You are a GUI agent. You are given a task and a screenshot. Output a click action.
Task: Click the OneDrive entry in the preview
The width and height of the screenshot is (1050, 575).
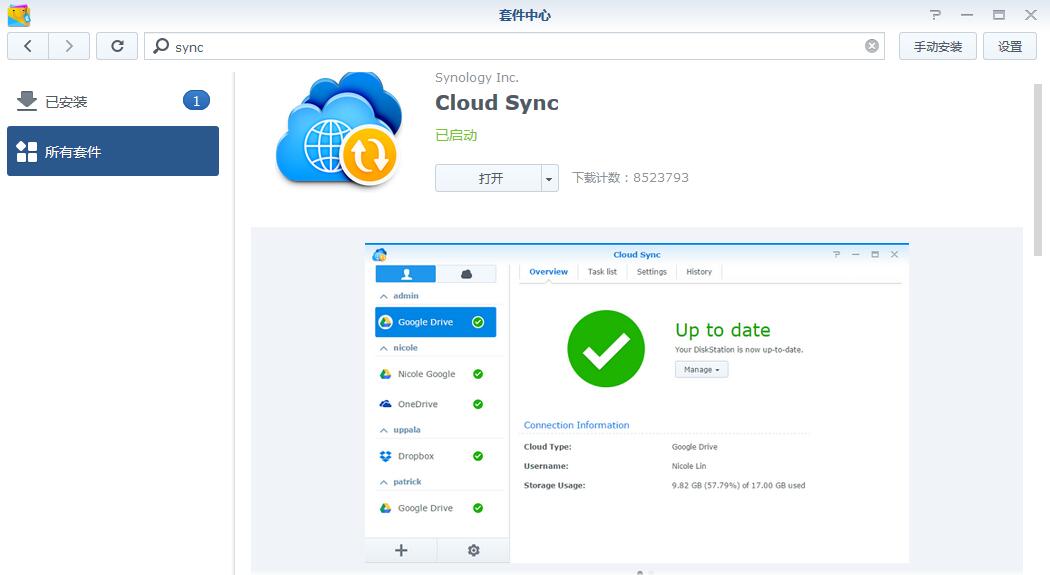pyautogui.click(x=435, y=404)
